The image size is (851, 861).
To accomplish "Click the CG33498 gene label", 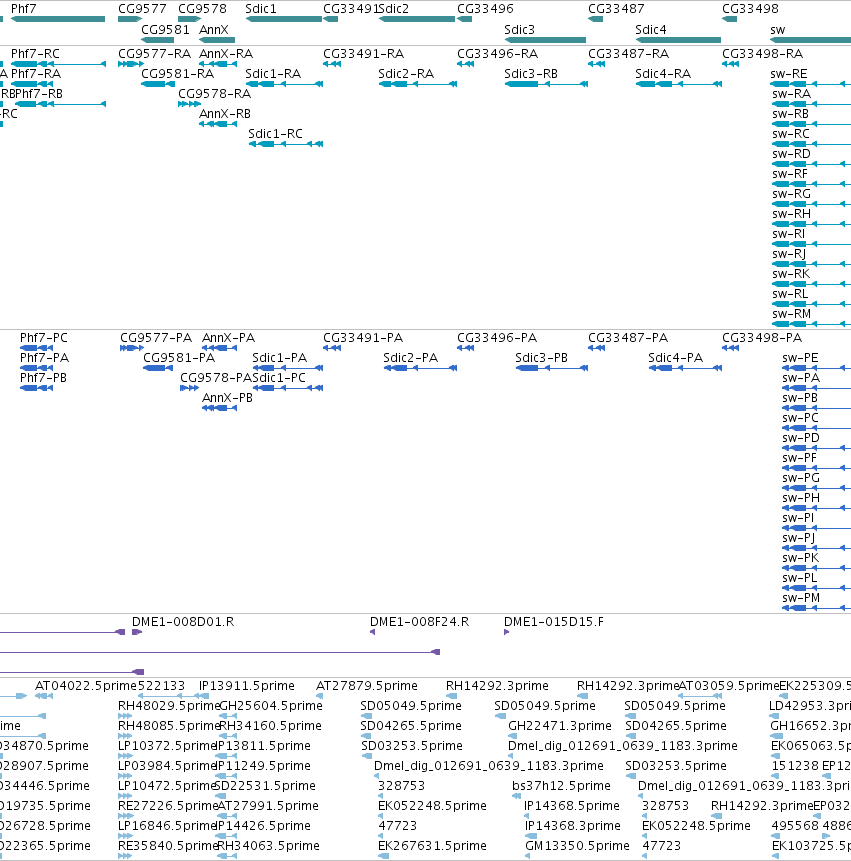I will pos(750,9).
